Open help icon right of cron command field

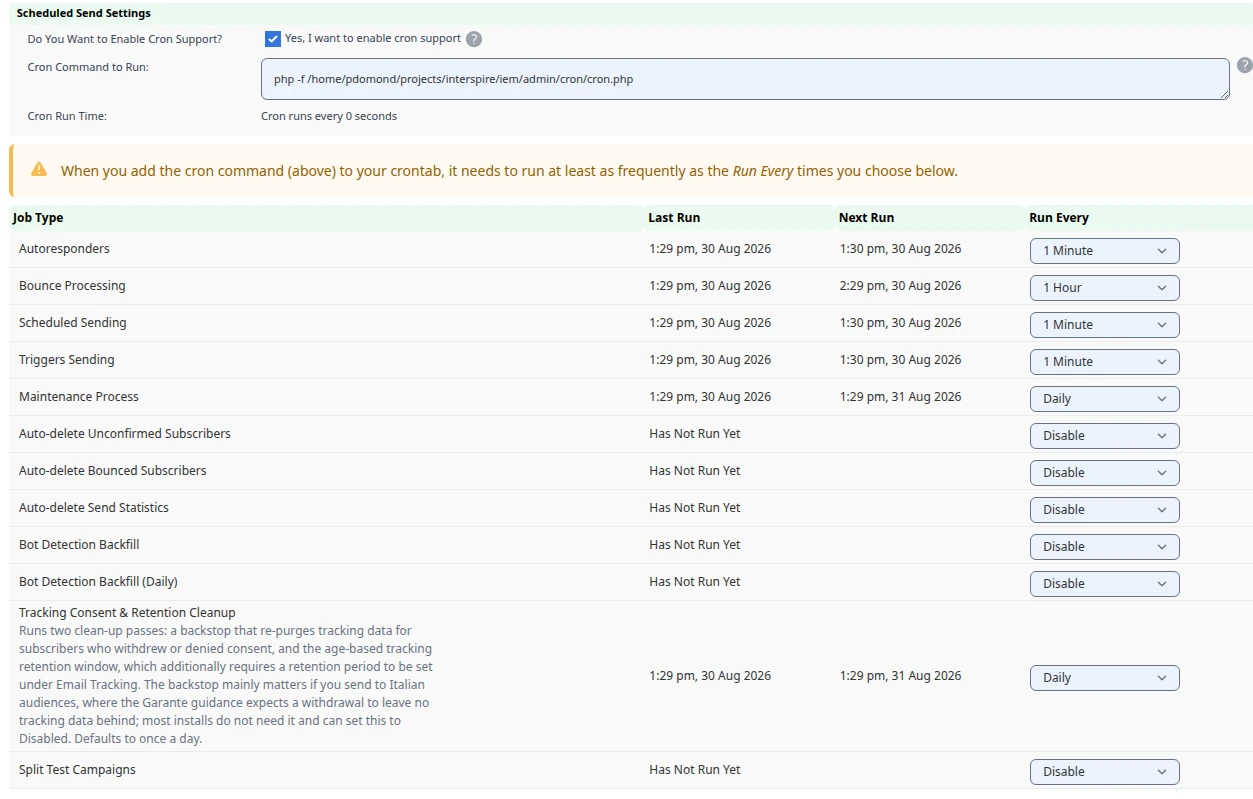click(1244, 65)
